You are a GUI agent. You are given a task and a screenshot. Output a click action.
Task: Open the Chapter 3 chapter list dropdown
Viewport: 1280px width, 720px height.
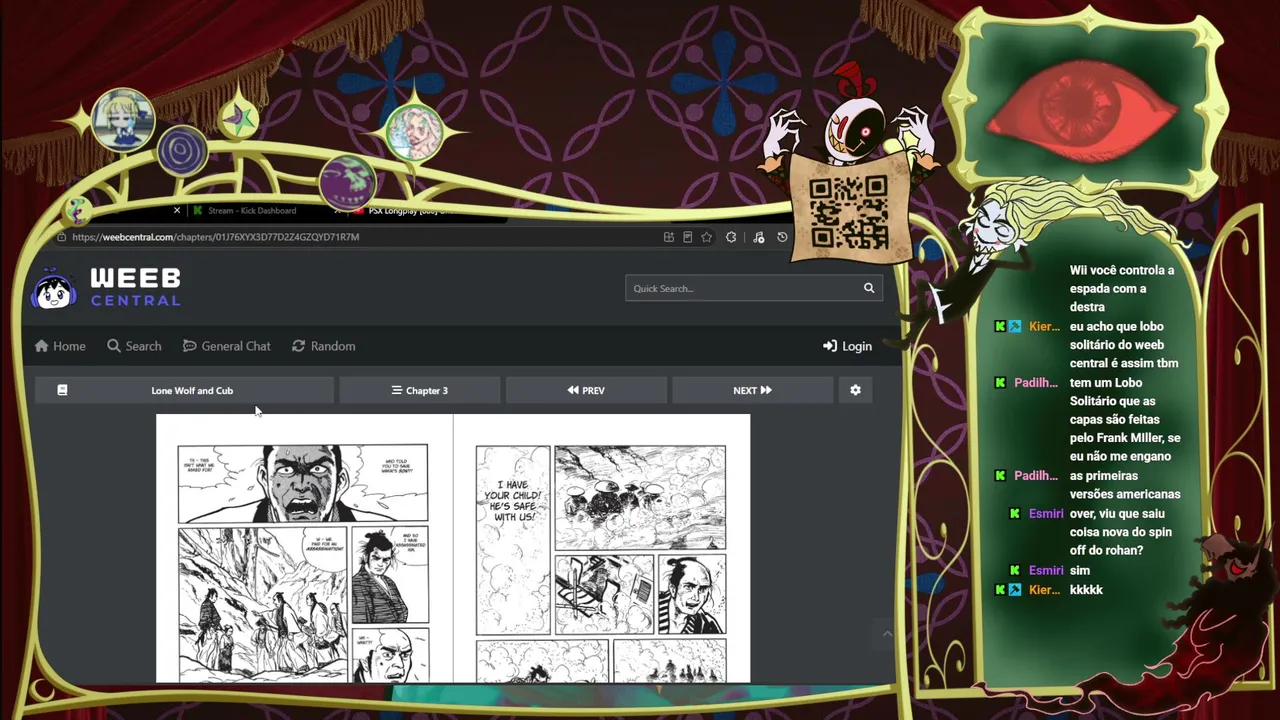(419, 390)
